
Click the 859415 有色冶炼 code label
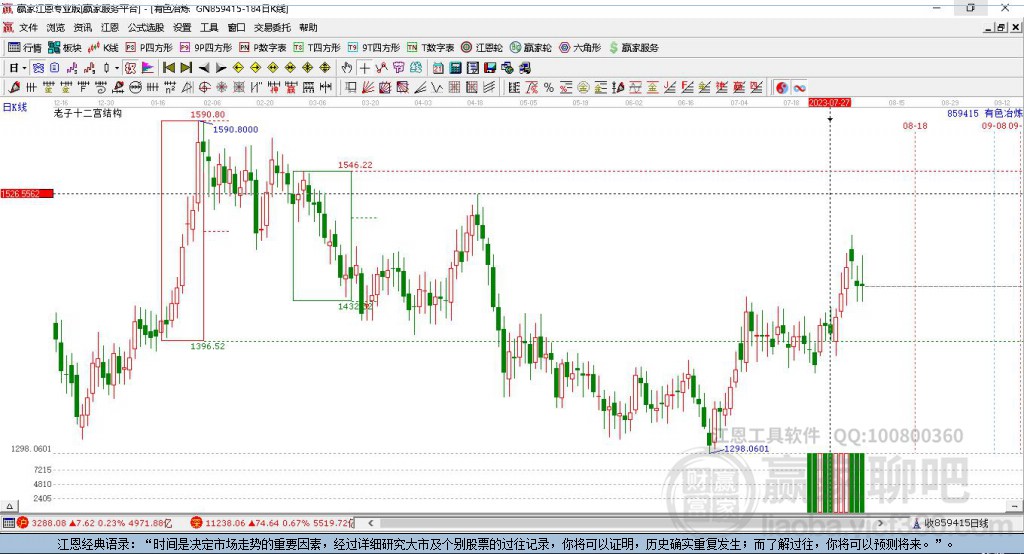[985, 114]
